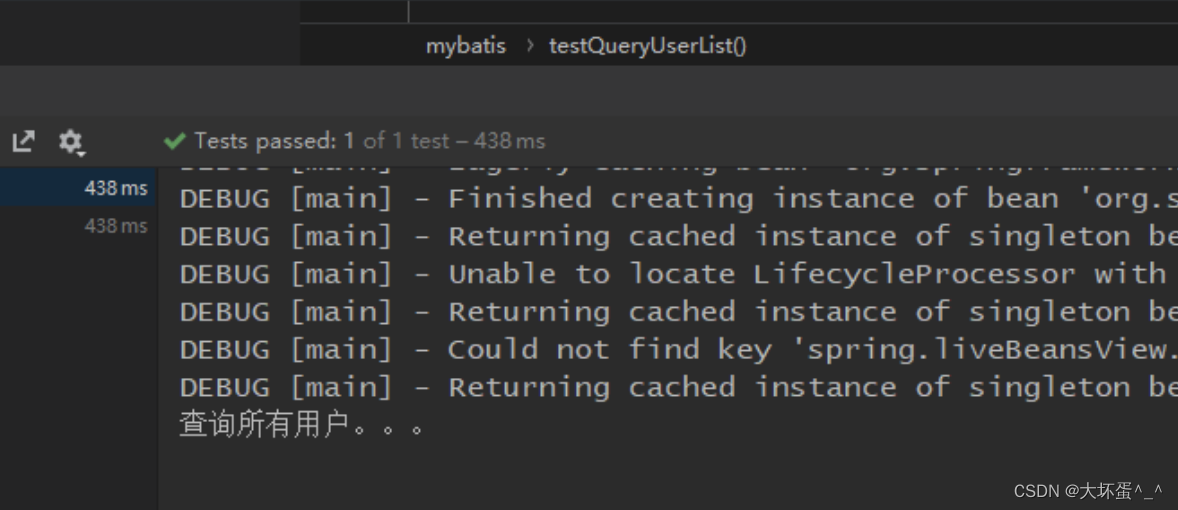Select the testQueryUserList() breadcrumb

[647, 46]
